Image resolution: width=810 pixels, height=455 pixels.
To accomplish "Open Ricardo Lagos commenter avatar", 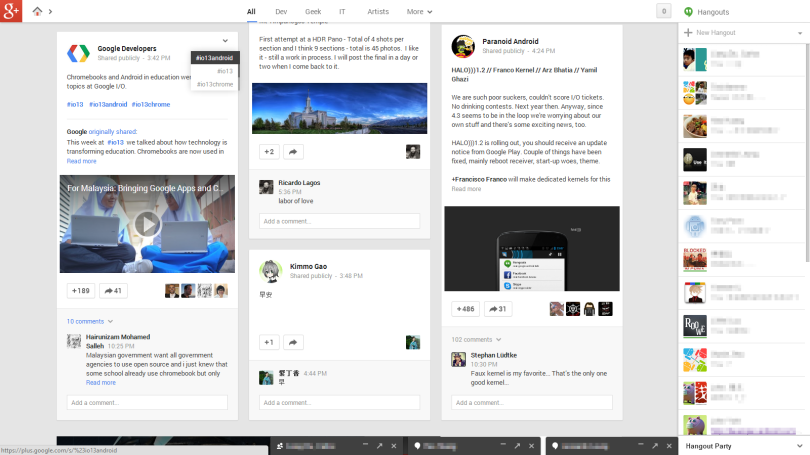I will coord(266,187).
